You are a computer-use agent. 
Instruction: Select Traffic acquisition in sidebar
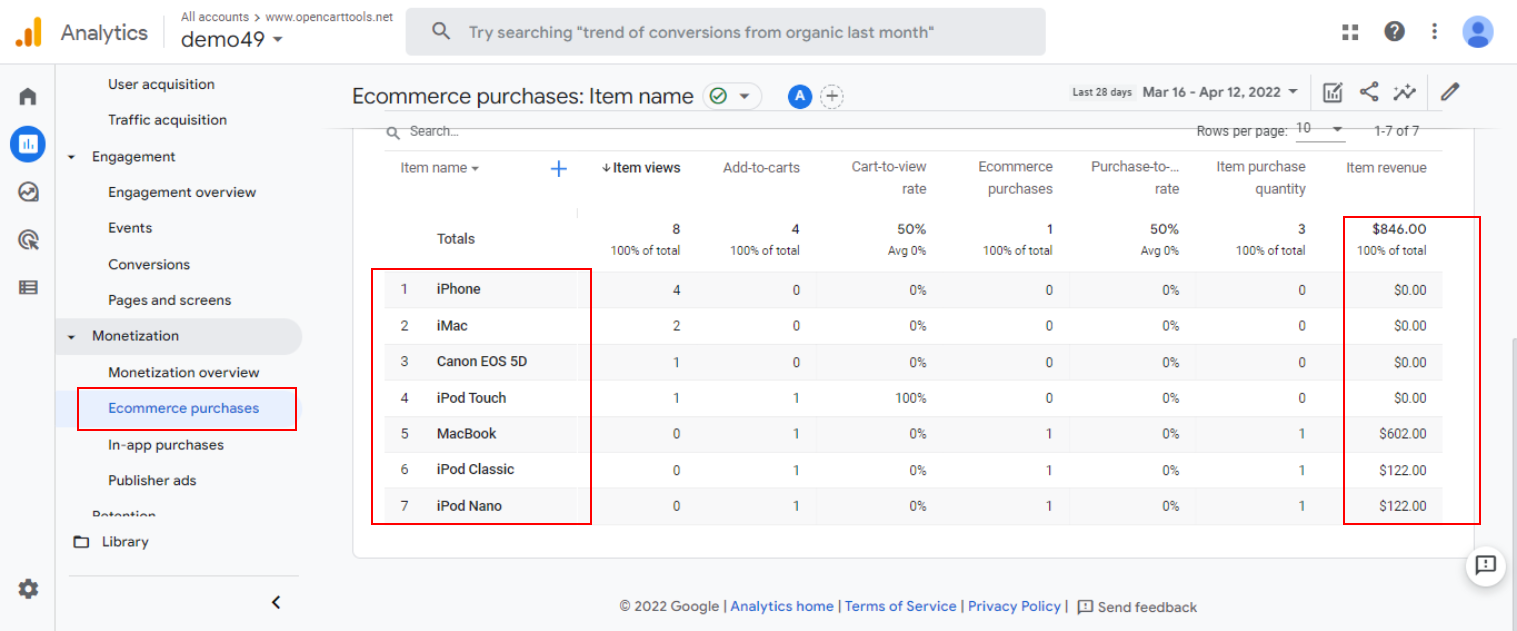click(167, 120)
